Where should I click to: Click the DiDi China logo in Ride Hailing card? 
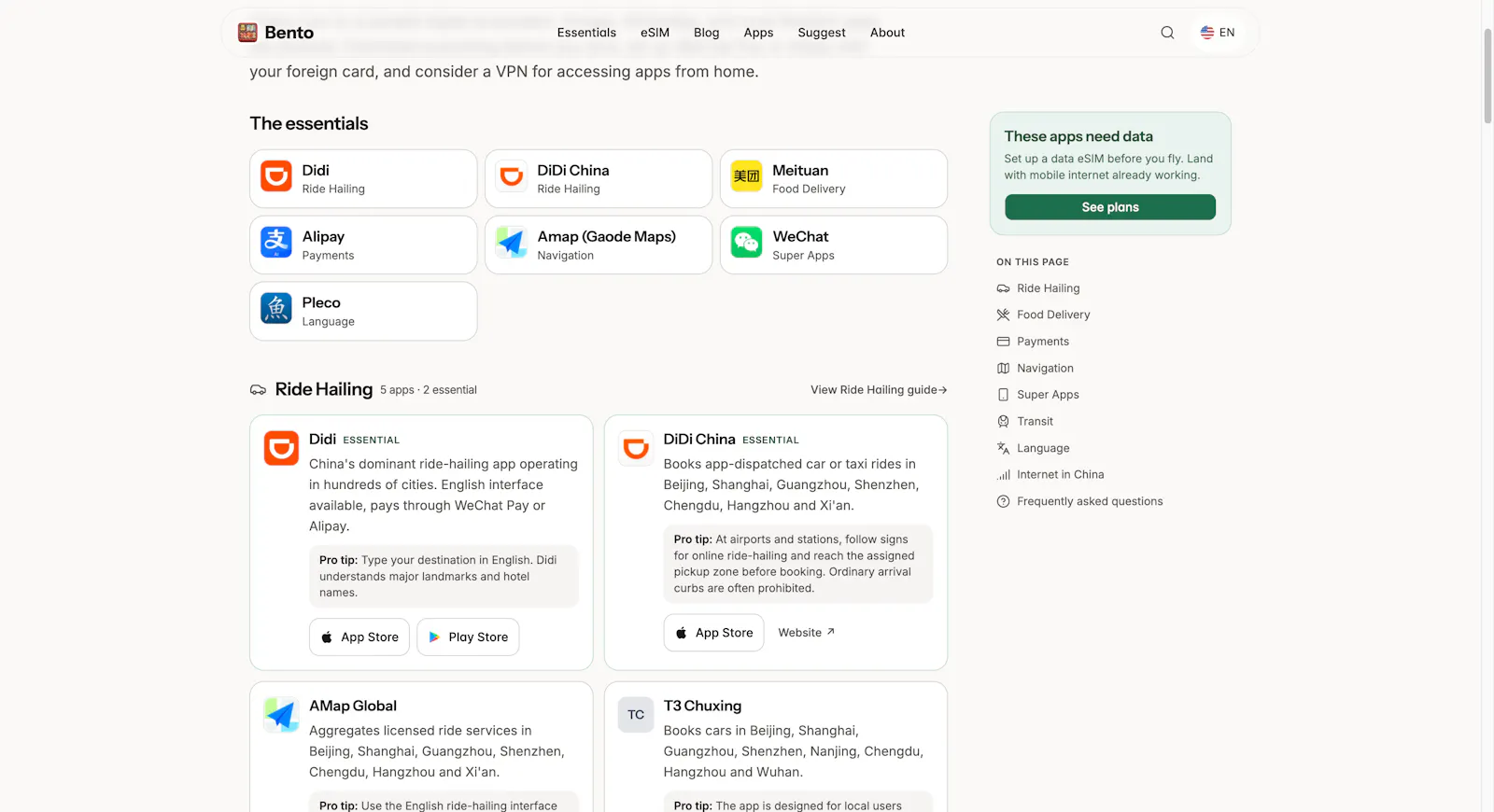click(x=636, y=448)
